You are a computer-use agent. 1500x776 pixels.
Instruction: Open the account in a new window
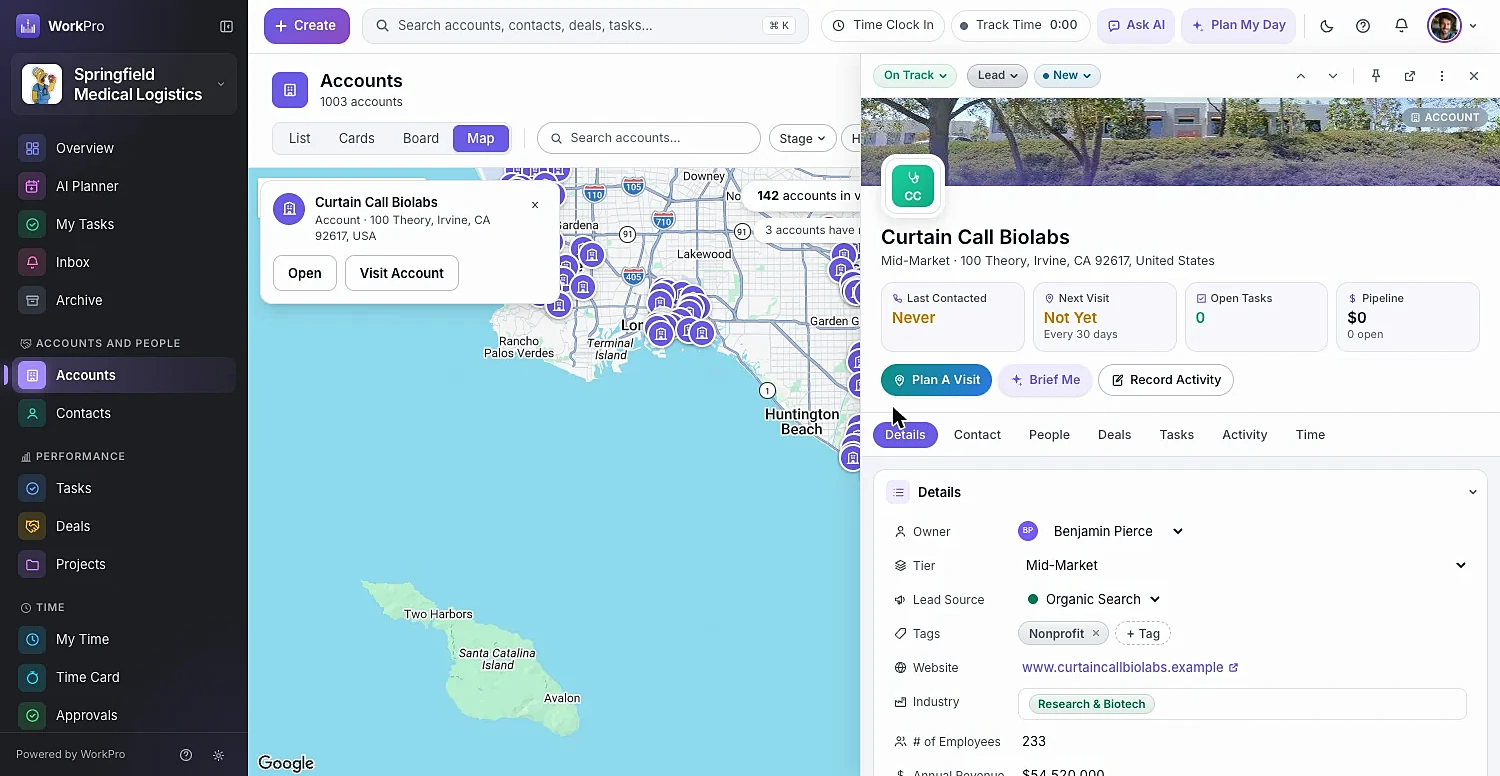[x=1410, y=76]
